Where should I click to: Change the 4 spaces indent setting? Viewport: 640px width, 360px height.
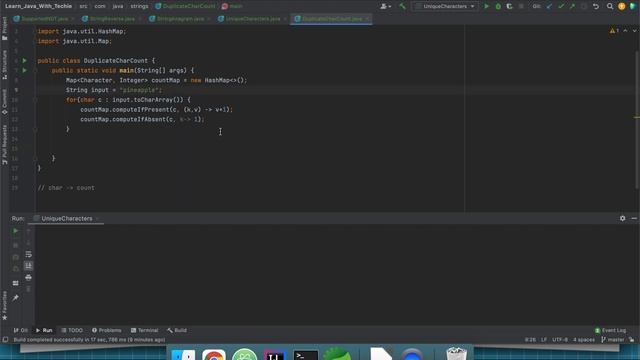pyautogui.click(x=584, y=340)
